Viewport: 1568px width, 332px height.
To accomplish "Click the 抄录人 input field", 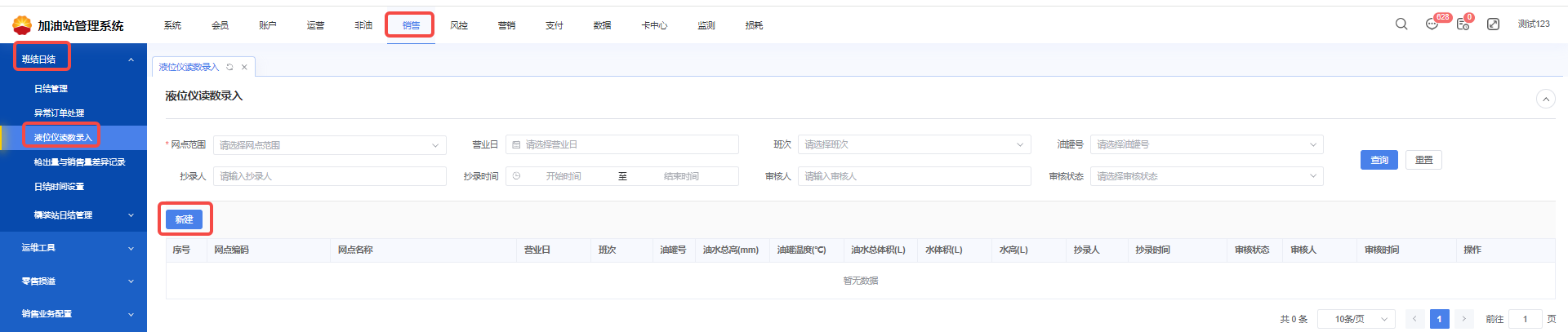I will tap(329, 176).
